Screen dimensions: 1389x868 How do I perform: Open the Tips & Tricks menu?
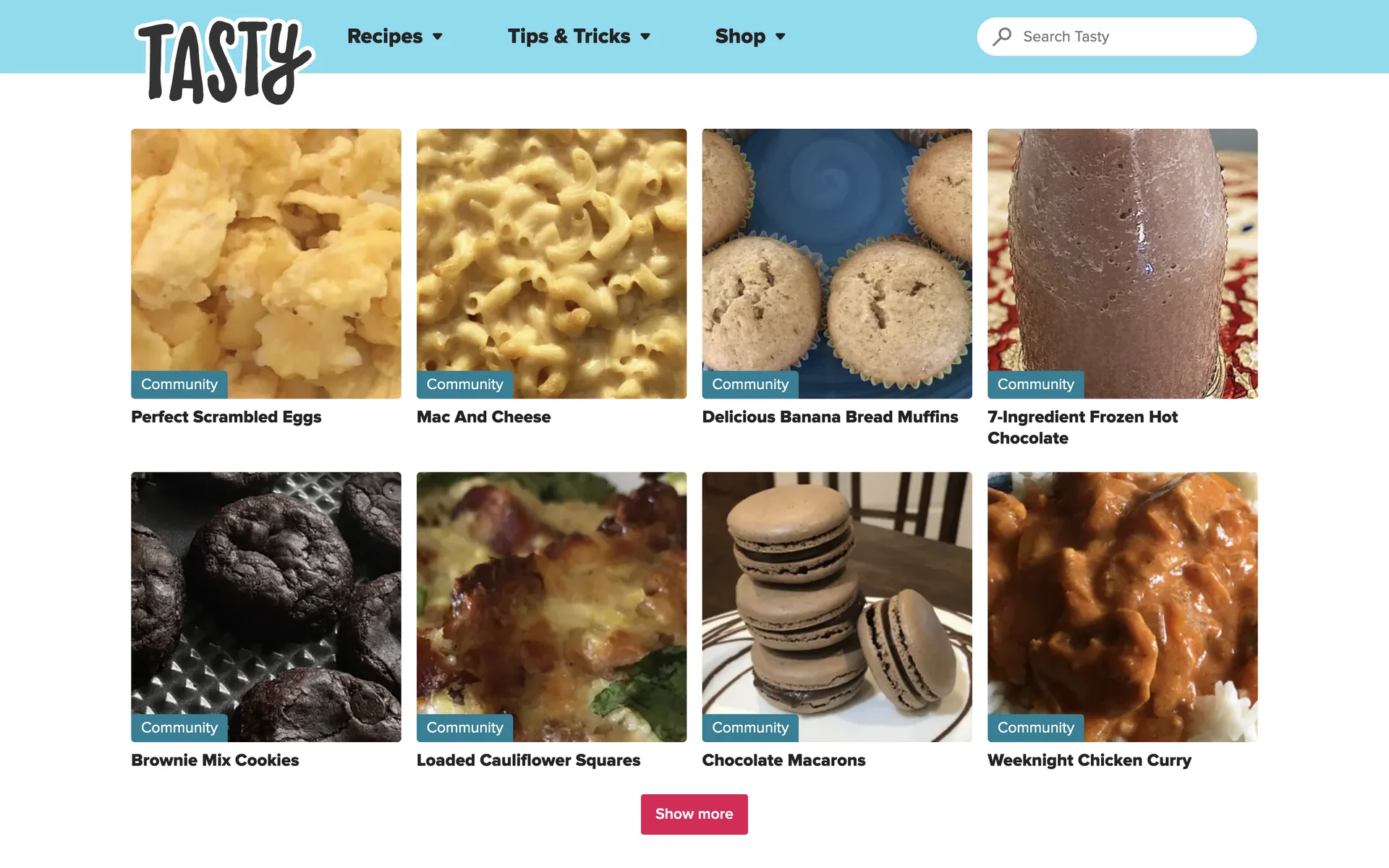(x=569, y=36)
